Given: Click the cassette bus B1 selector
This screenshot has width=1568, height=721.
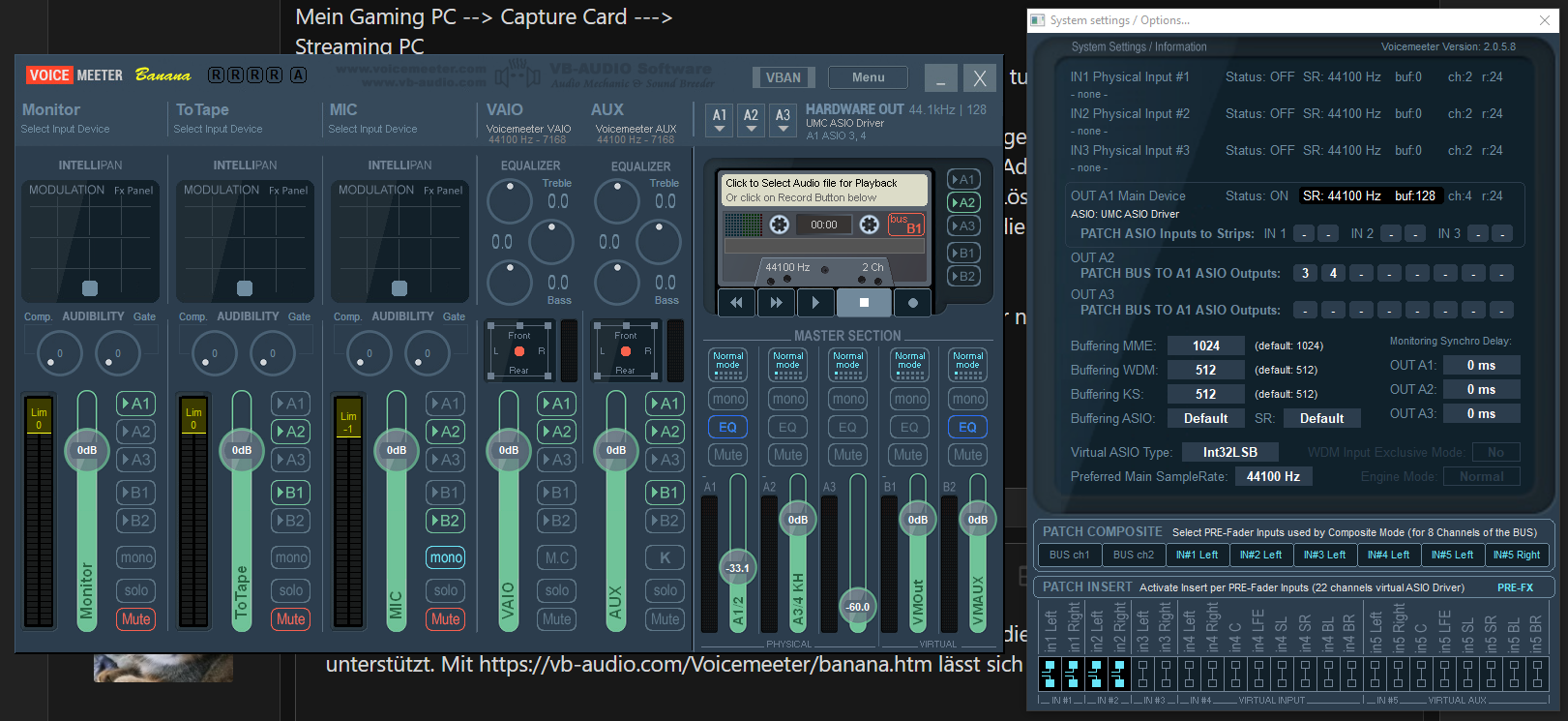Looking at the screenshot, I should [906, 225].
